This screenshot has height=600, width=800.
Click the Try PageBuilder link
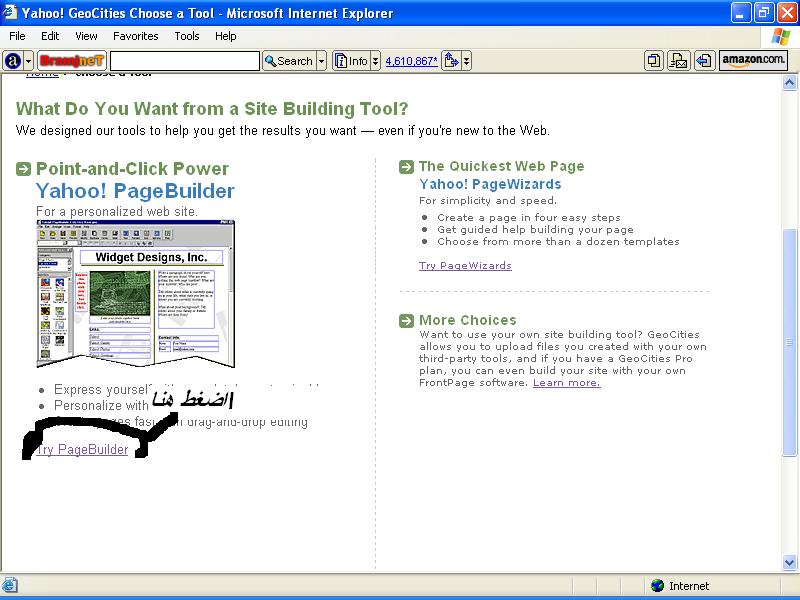pyautogui.click(x=82, y=449)
